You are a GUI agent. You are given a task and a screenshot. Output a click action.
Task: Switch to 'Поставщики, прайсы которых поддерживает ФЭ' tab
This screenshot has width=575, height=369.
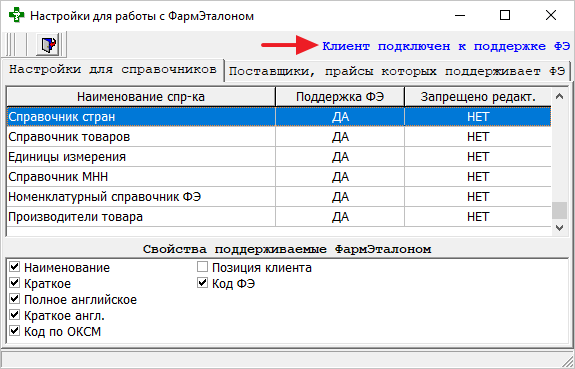[397, 71]
